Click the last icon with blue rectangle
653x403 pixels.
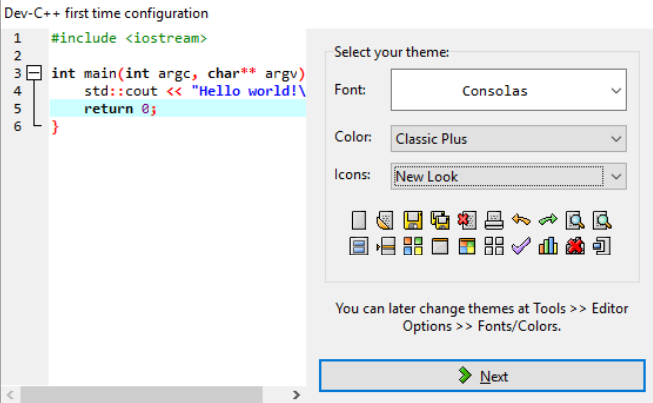tap(602, 246)
